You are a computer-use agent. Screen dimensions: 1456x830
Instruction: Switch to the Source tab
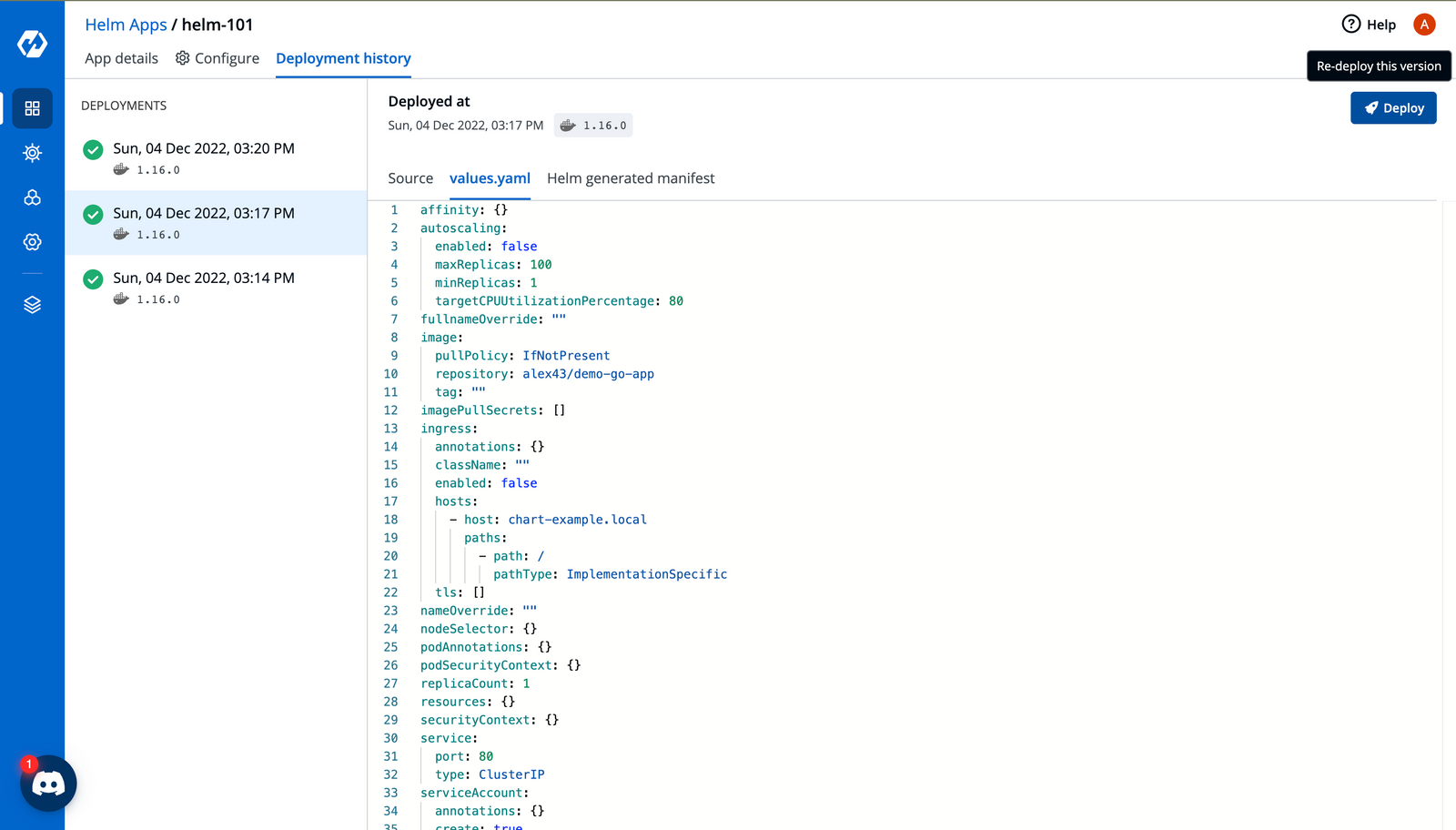coord(410,178)
